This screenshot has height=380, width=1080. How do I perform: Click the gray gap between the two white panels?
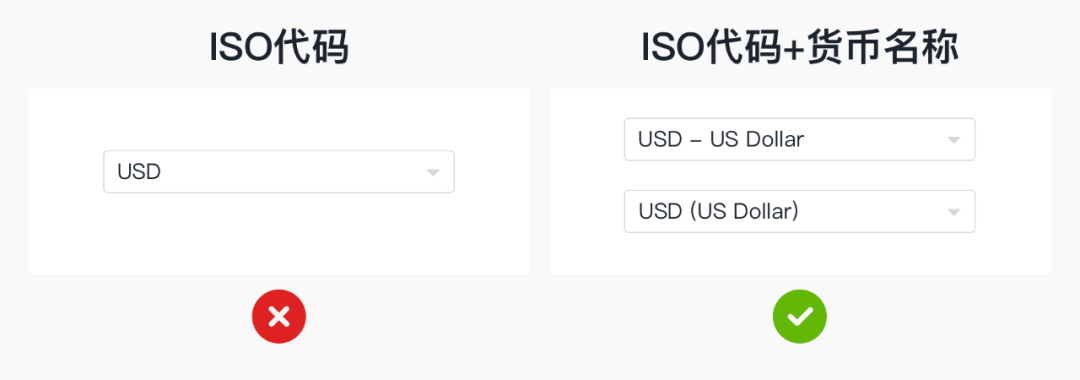click(x=540, y=181)
